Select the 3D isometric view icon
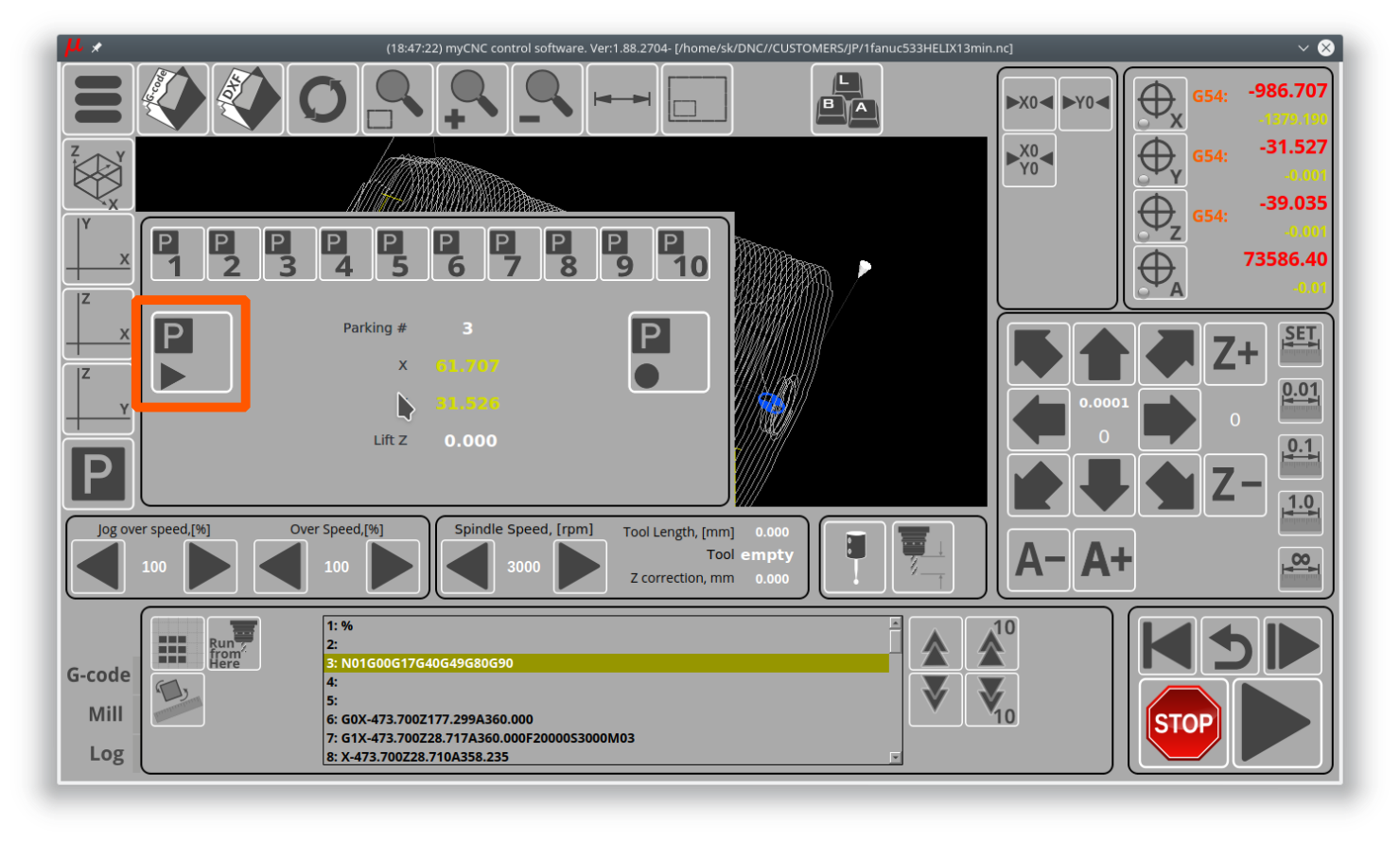 click(98, 175)
